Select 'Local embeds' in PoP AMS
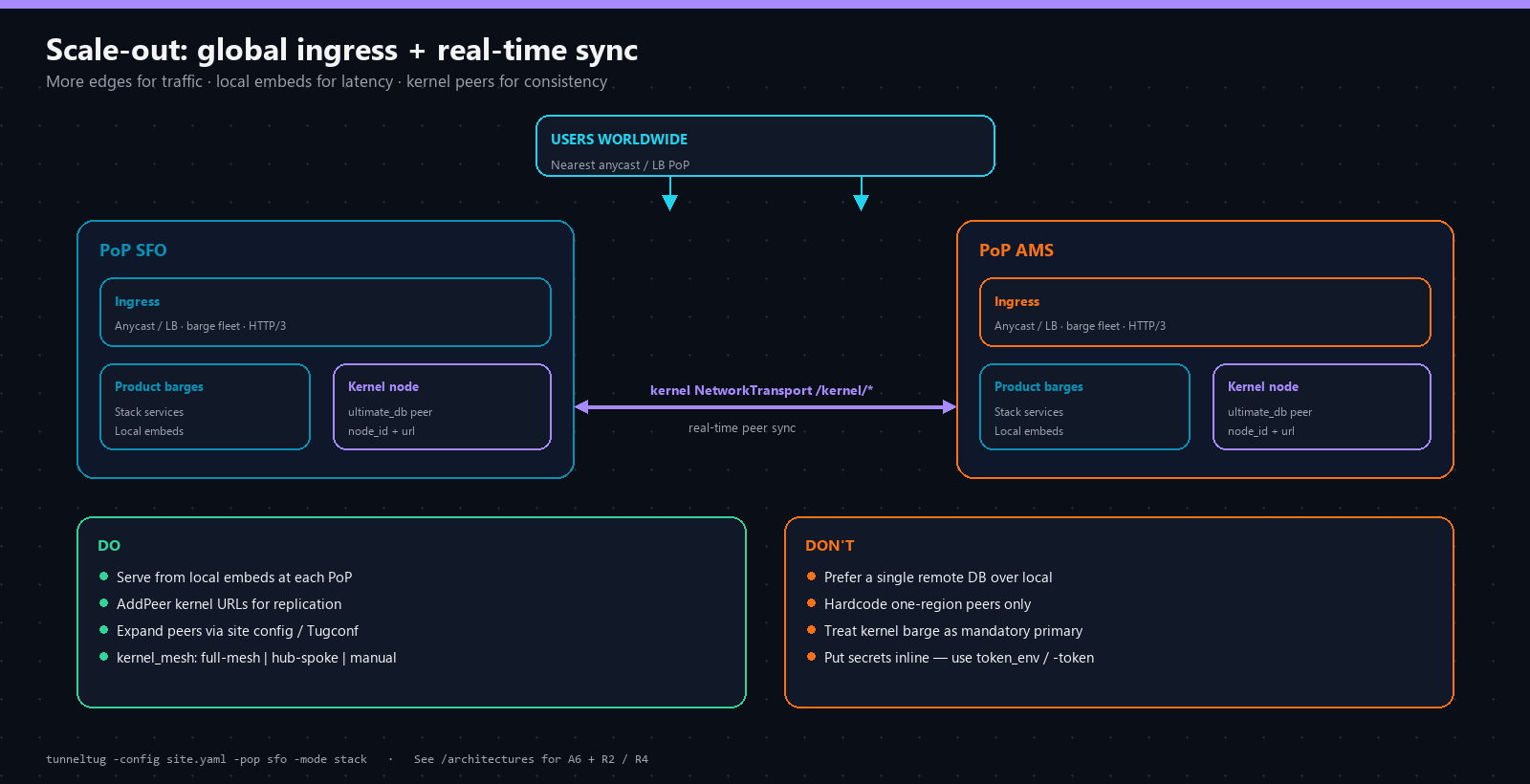 tap(1029, 431)
